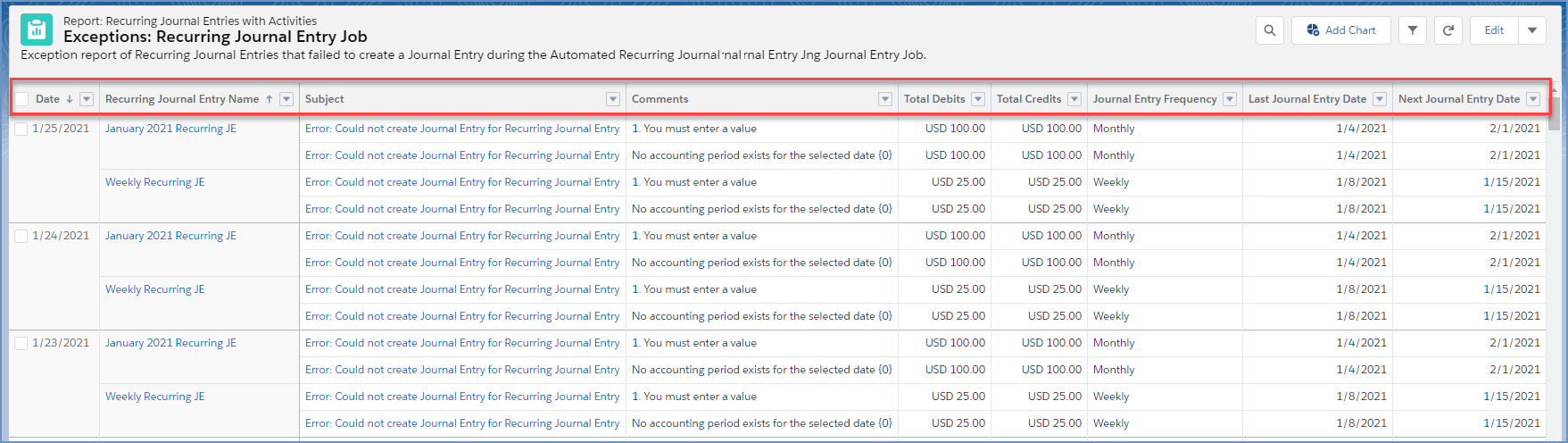Image resolution: width=1568 pixels, height=443 pixels.
Task: Open the Total Debits column menu
Action: (x=978, y=99)
